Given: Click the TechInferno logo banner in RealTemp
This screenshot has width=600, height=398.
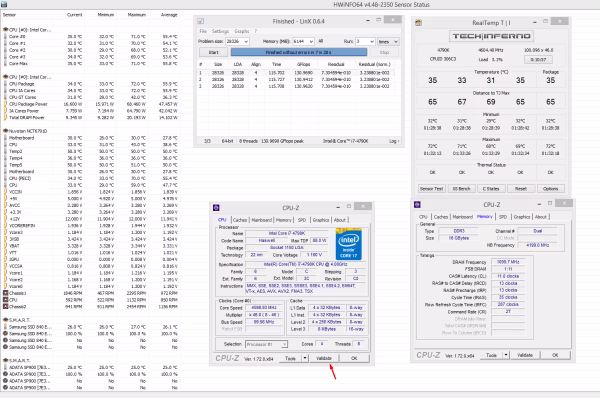Looking at the screenshot, I should 491,36.
